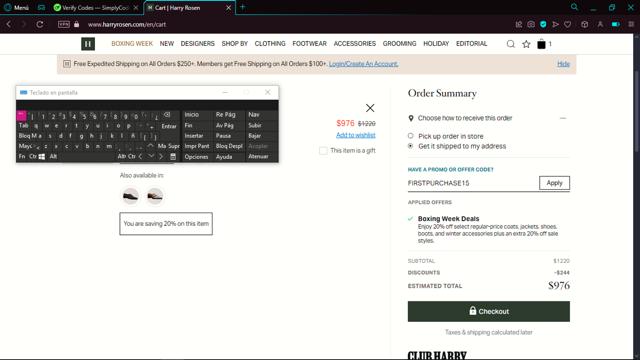Screen dimensions: 640x360
Task: Select Pick up order in store
Action: point(411,136)
